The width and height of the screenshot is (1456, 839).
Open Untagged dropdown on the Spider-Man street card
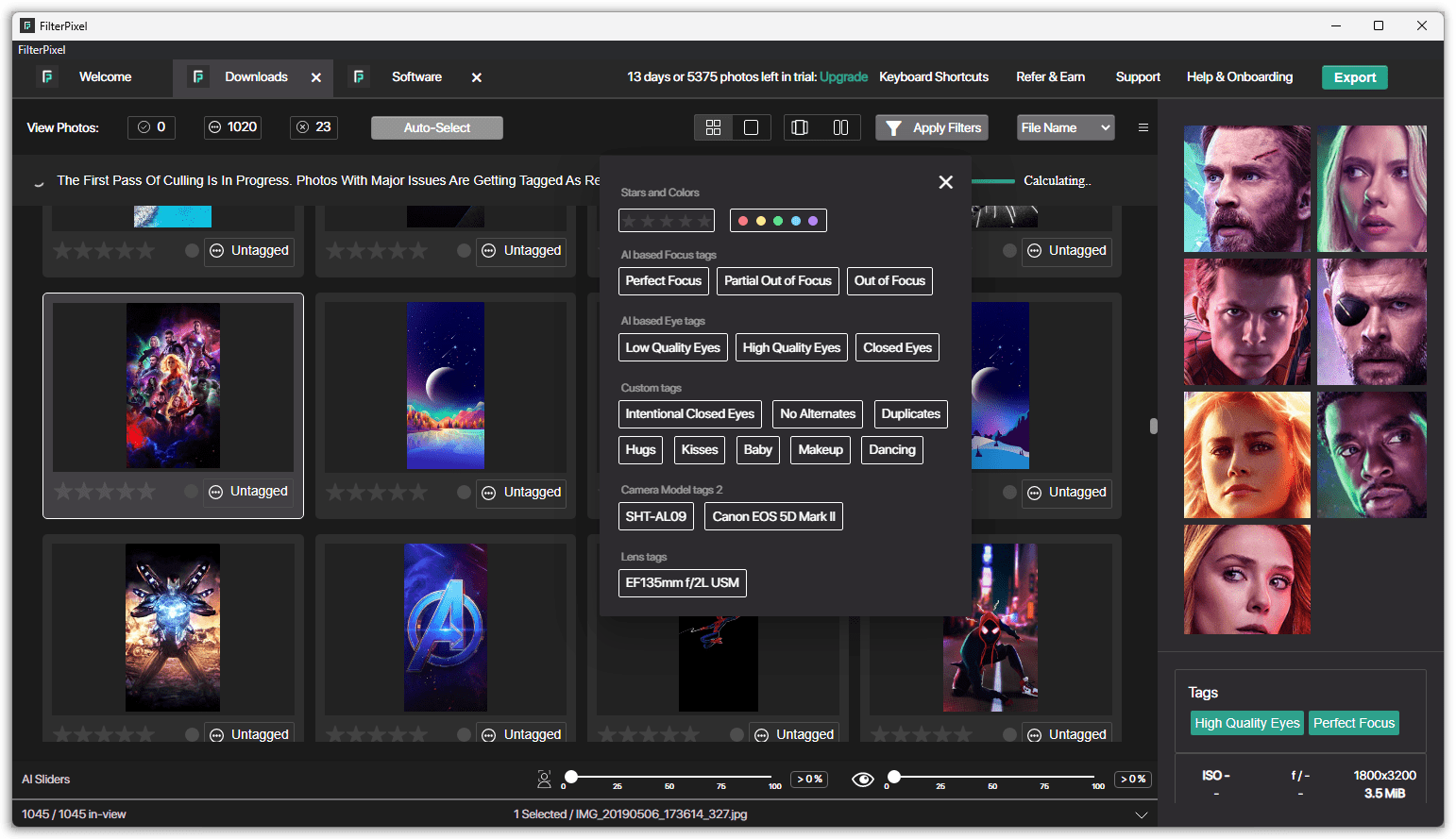(1067, 734)
